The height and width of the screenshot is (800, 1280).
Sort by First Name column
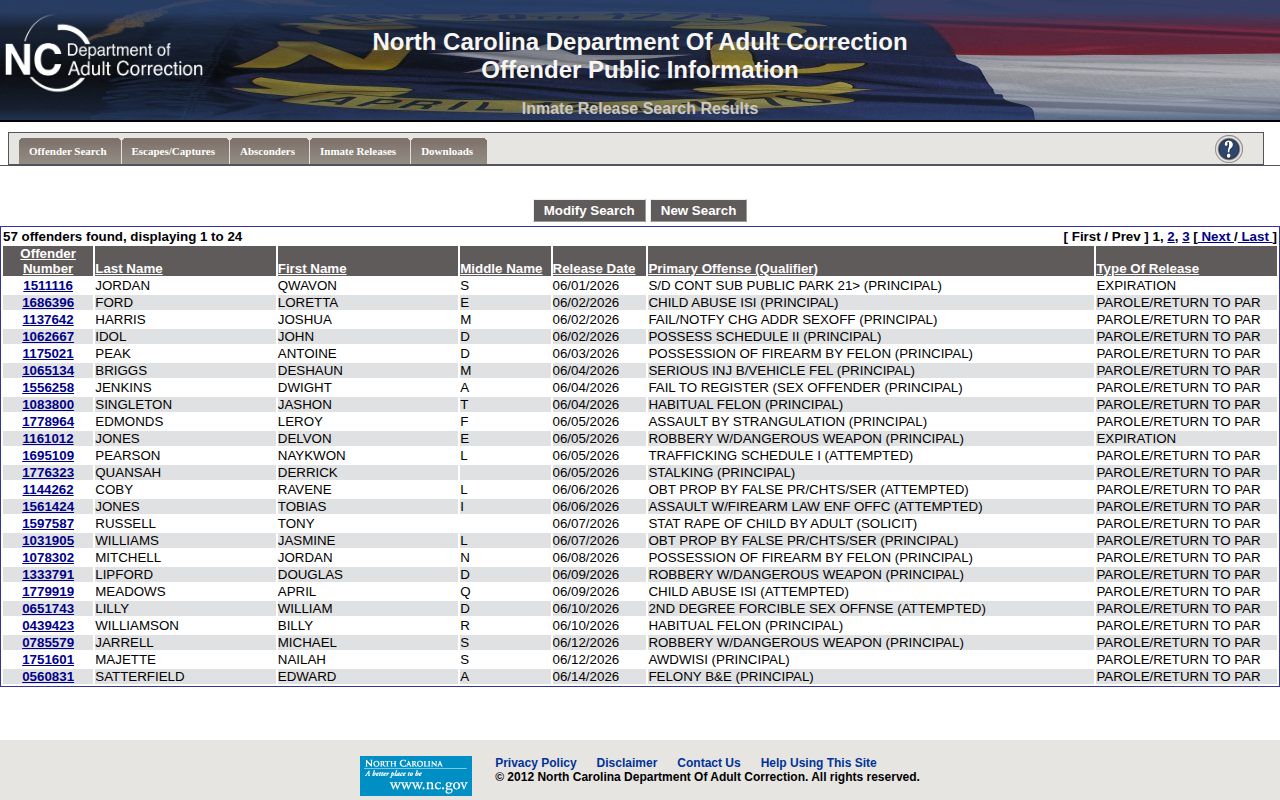coord(312,268)
